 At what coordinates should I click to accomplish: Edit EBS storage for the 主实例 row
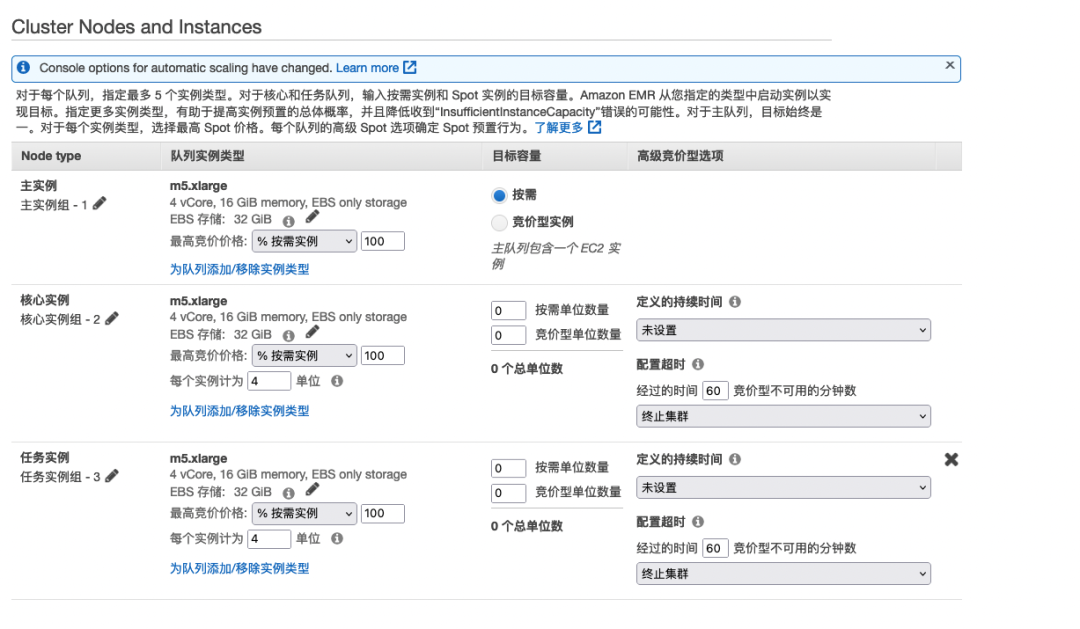[x=313, y=217]
